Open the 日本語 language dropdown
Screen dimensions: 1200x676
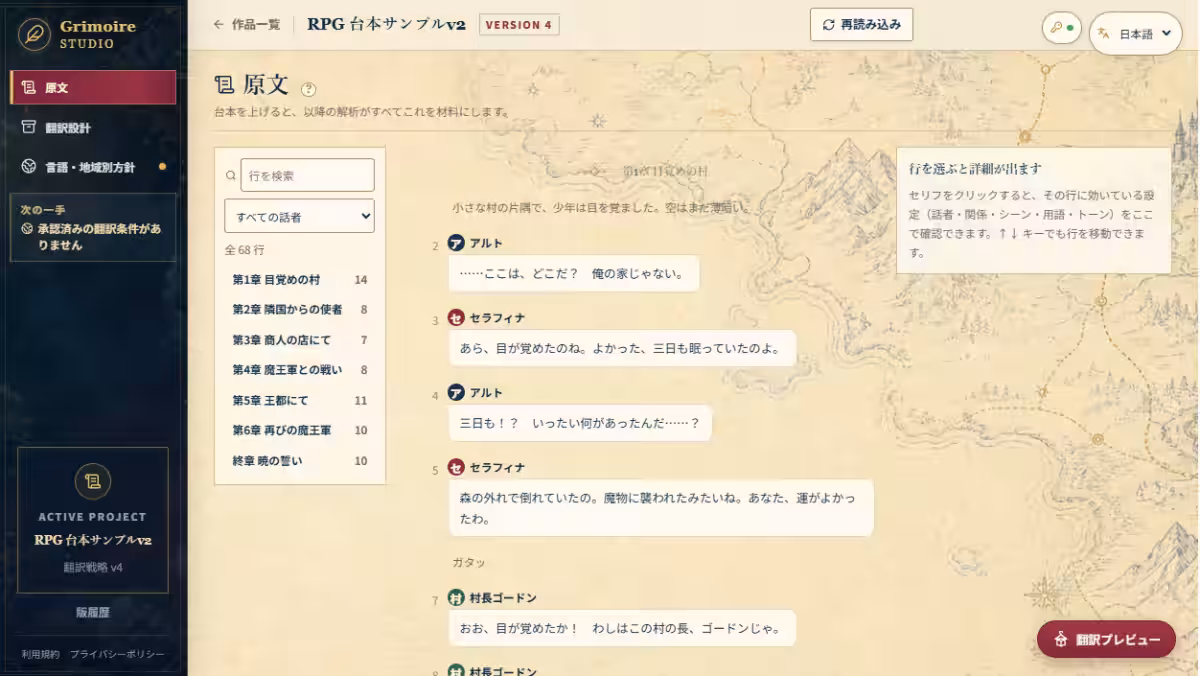click(1135, 33)
